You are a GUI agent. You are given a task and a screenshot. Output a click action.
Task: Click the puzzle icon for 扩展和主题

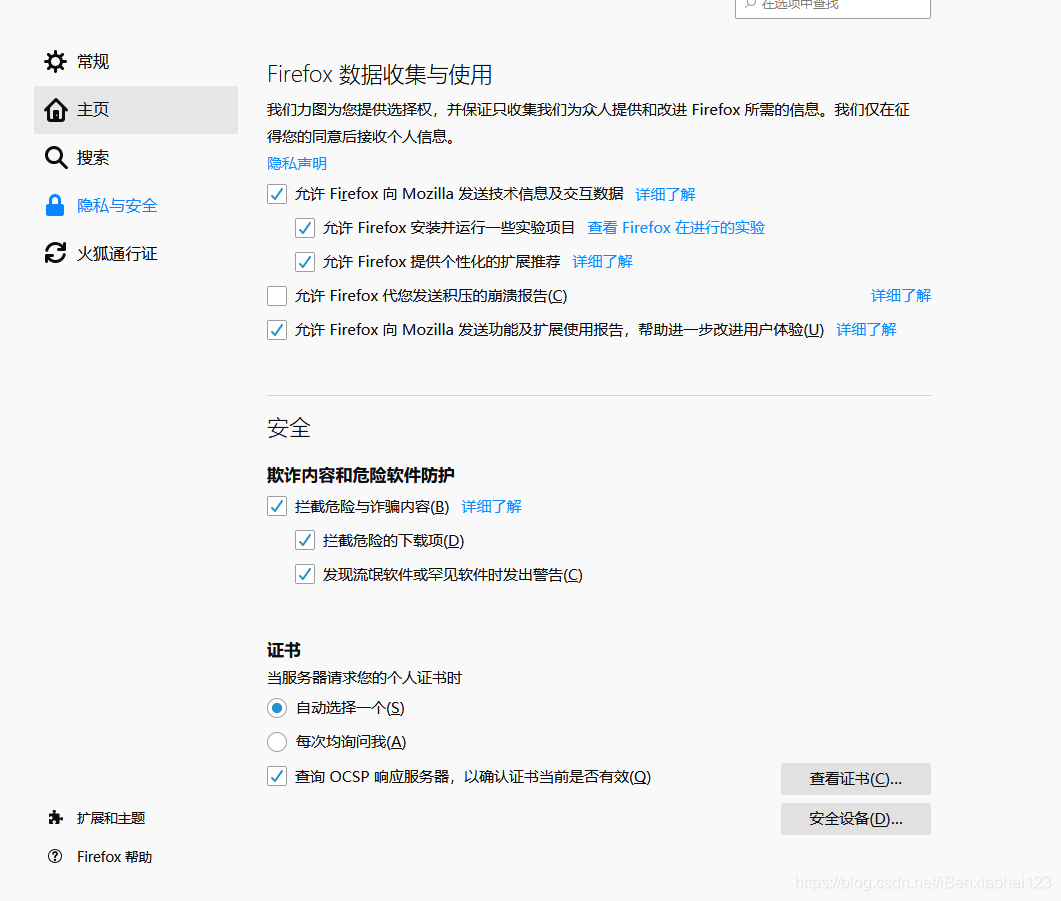[55, 818]
